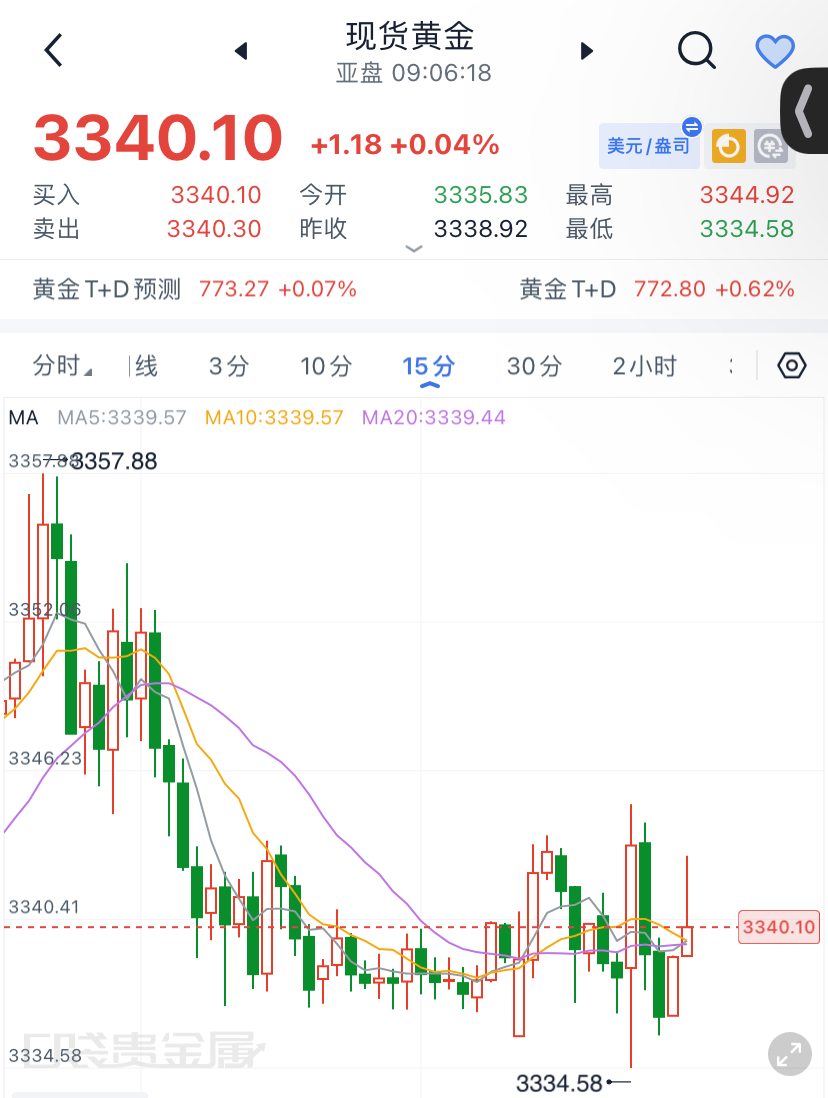Tap the MA5:3339.57 value
This screenshot has height=1098, width=828.
[122, 418]
